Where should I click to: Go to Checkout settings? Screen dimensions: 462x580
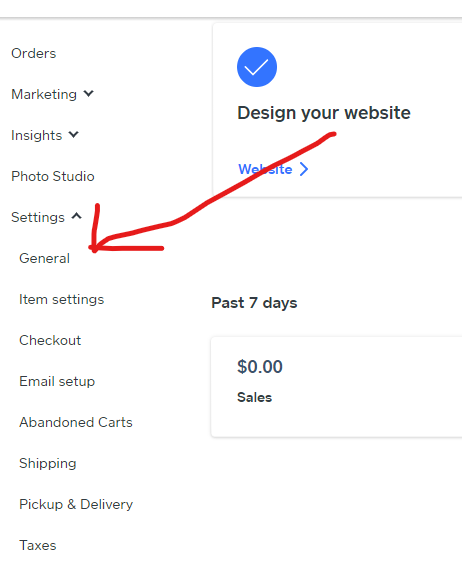pos(50,340)
